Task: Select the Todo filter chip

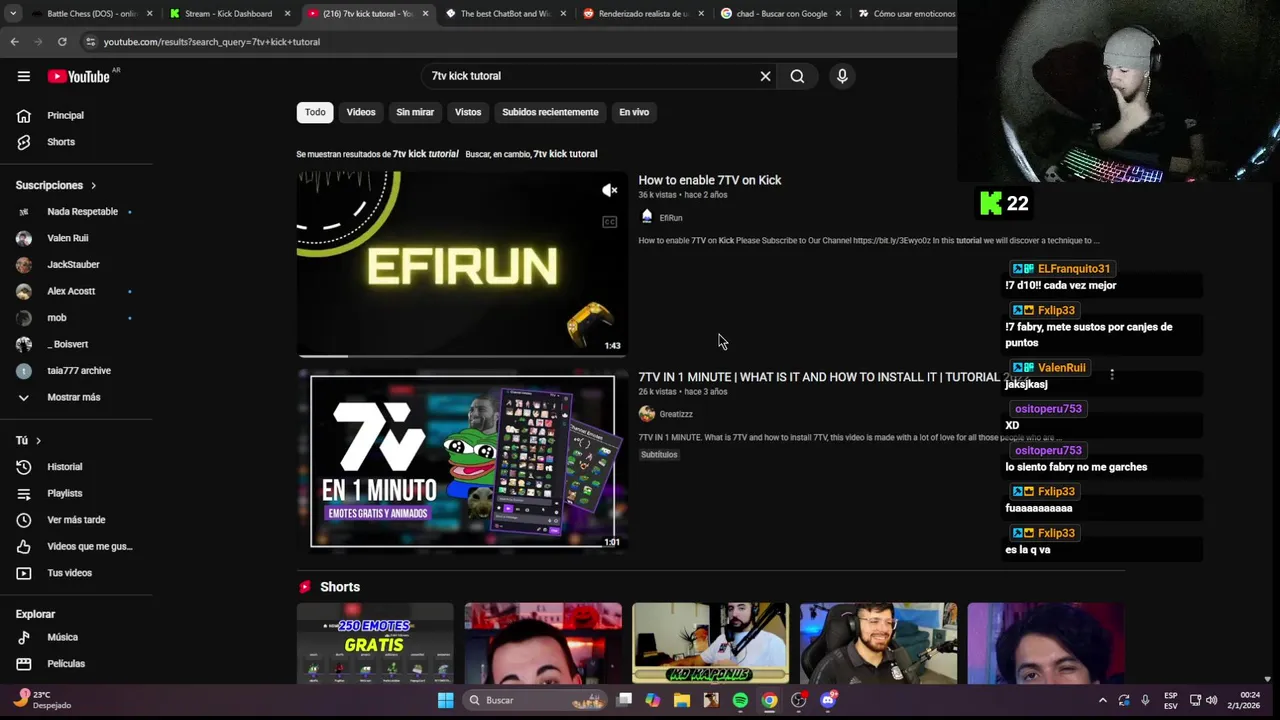Action: click(x=315, y=112)
